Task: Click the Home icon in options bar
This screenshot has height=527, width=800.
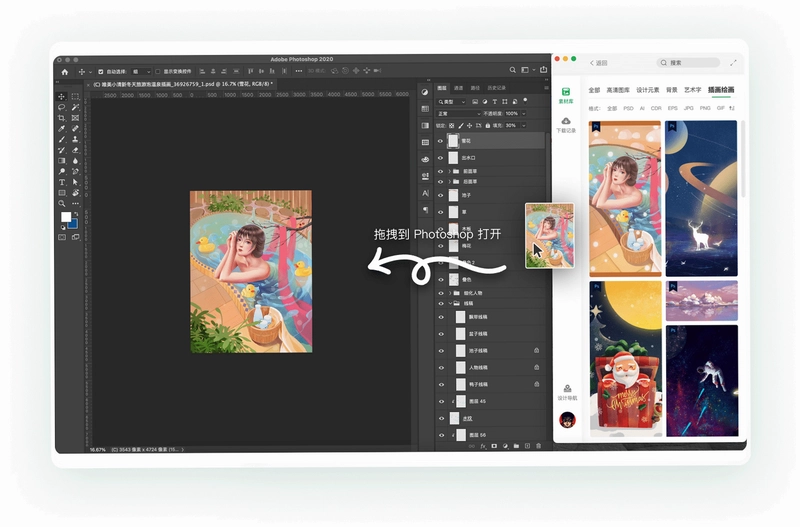Action: 65,72
